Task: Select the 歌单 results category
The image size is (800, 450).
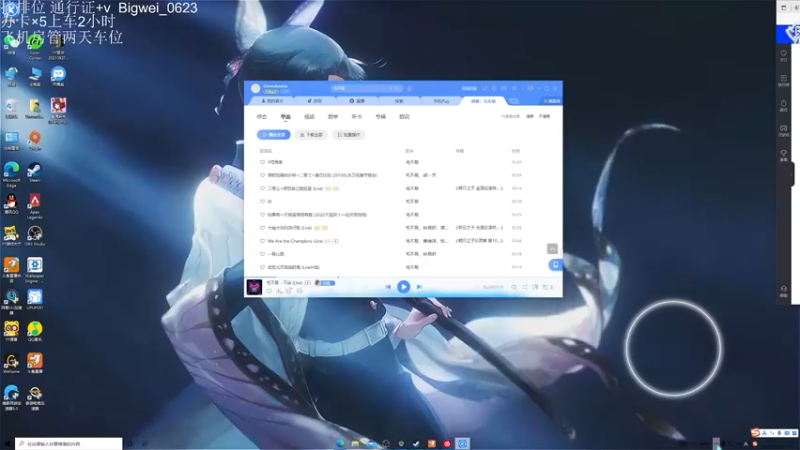Action: tap(333, 117)
